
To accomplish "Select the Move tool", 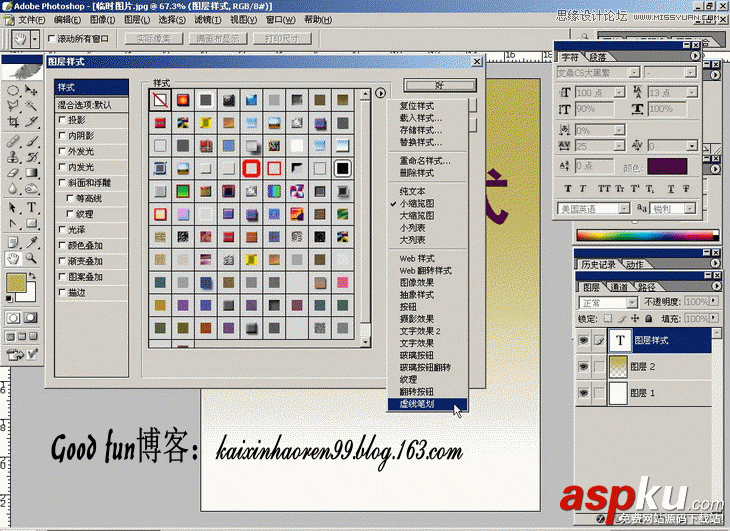I will pos(31,90).
